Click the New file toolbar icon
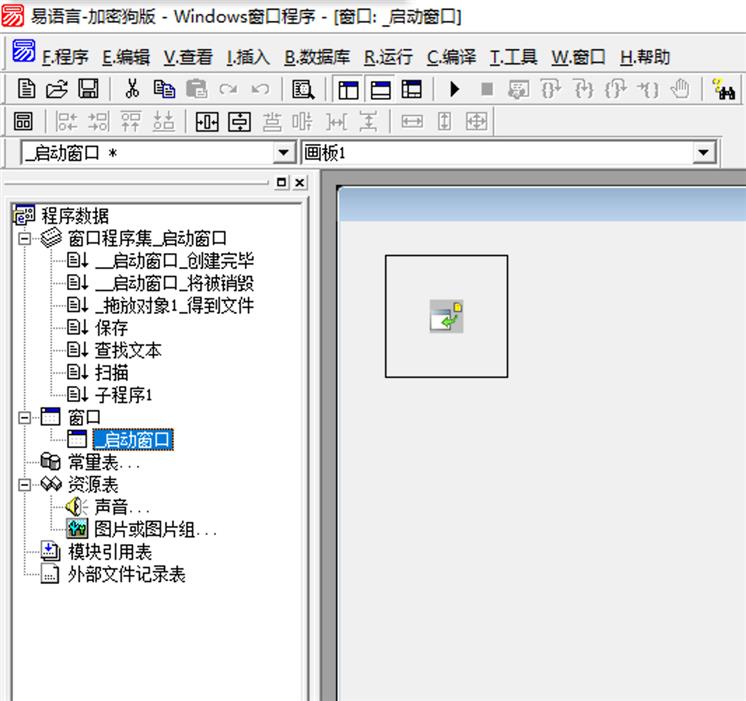 (26, 89)
